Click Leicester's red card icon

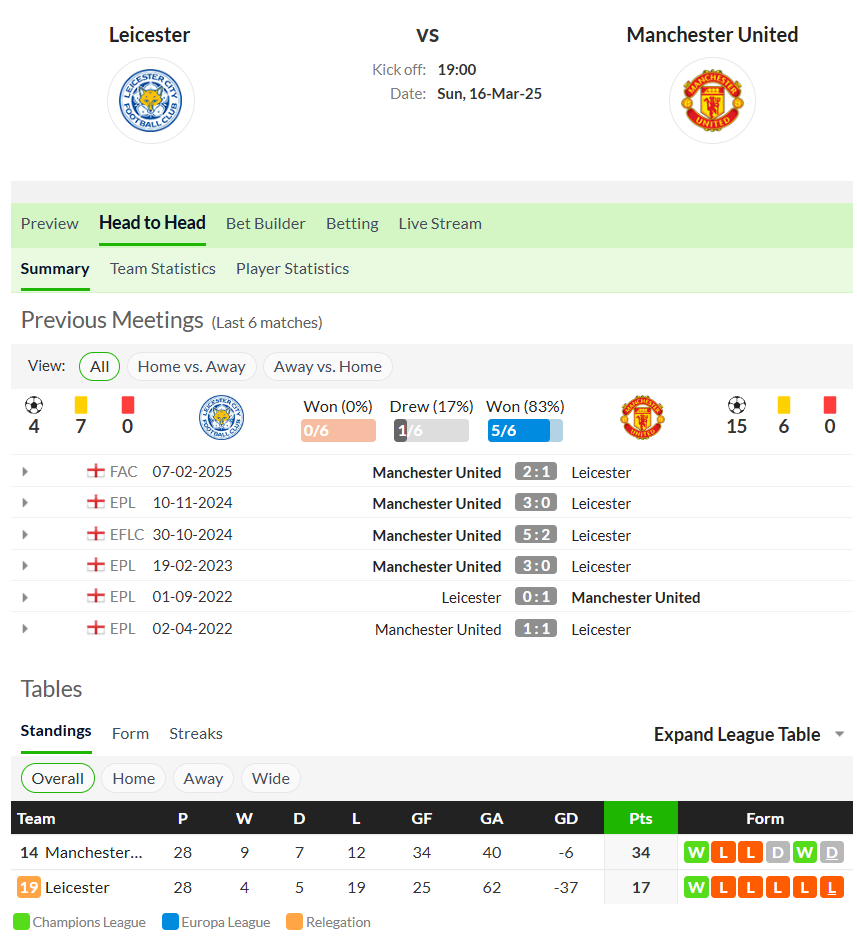(127, 404)
